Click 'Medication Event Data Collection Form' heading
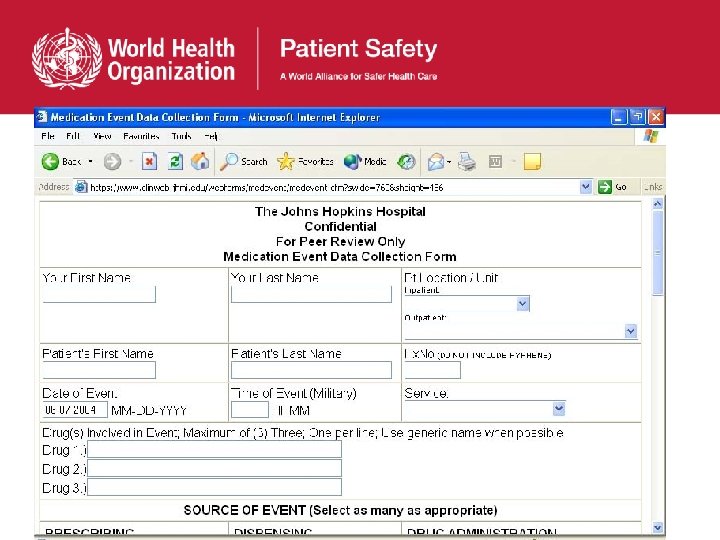 pos(340,256)
